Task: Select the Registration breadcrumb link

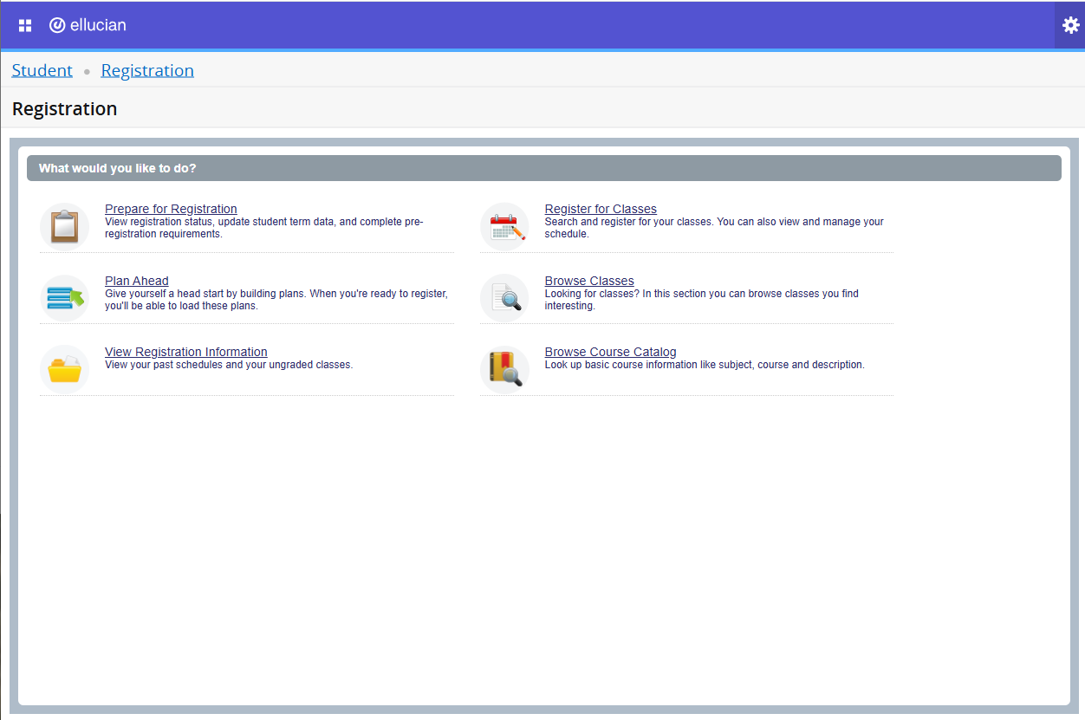Action: point(147,70)
